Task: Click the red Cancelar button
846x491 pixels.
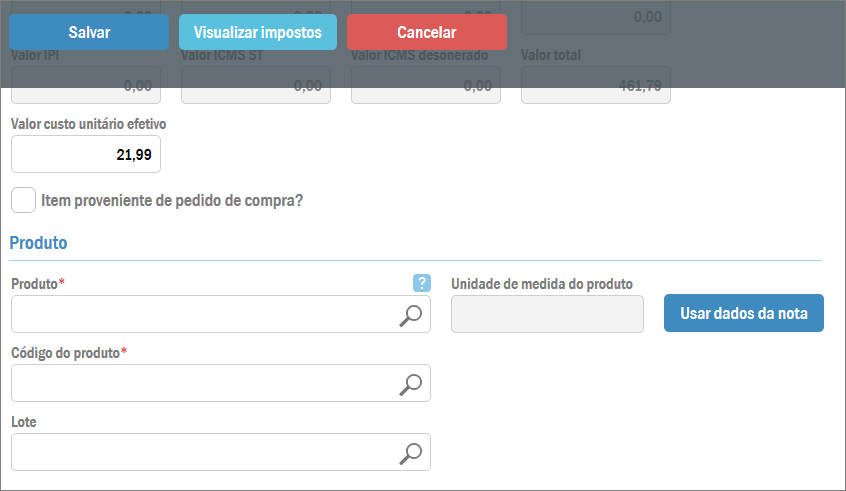Action: coord(427,32)
